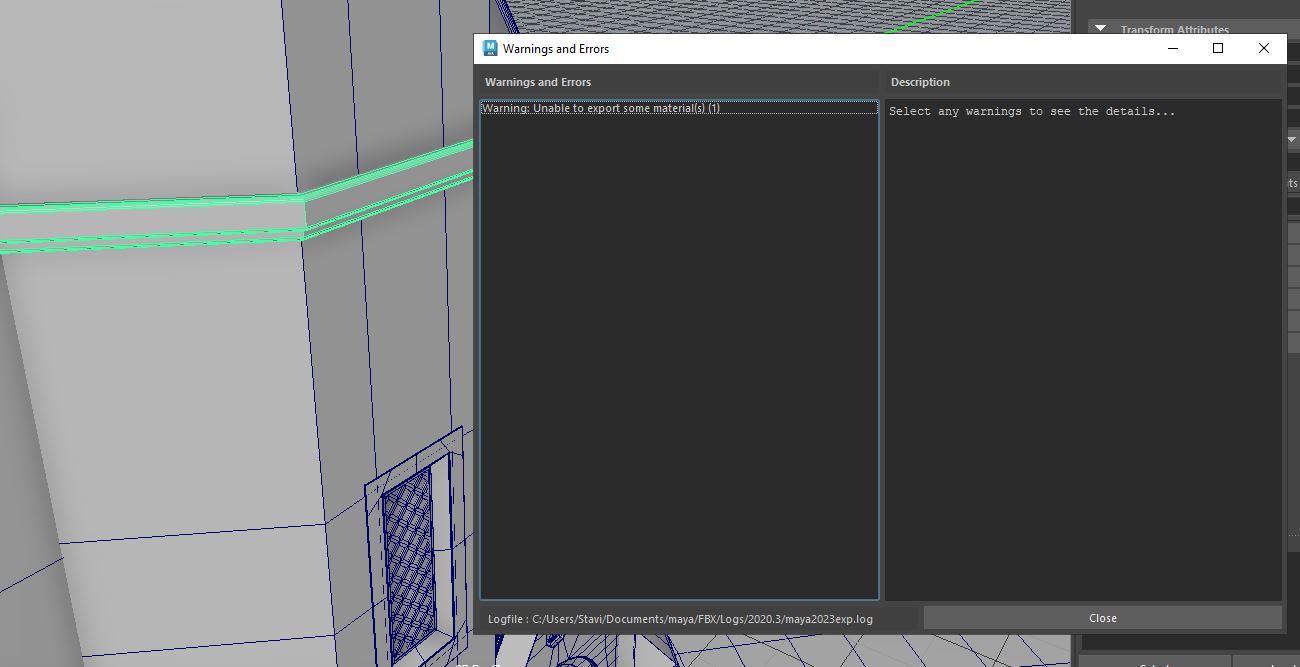Maximize the Warnings and Errors dialog
Screen dimensions: 1300x667
pos(1217,47)
